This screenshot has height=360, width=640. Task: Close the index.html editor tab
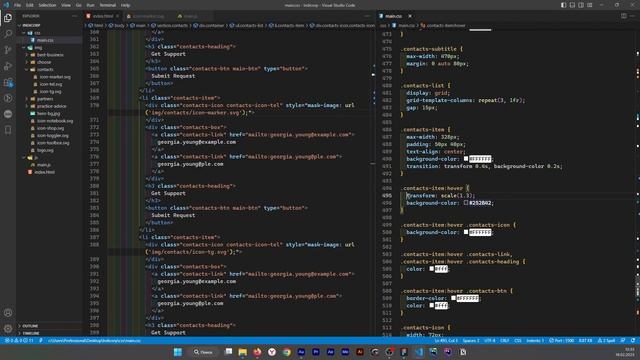(117, 16)
